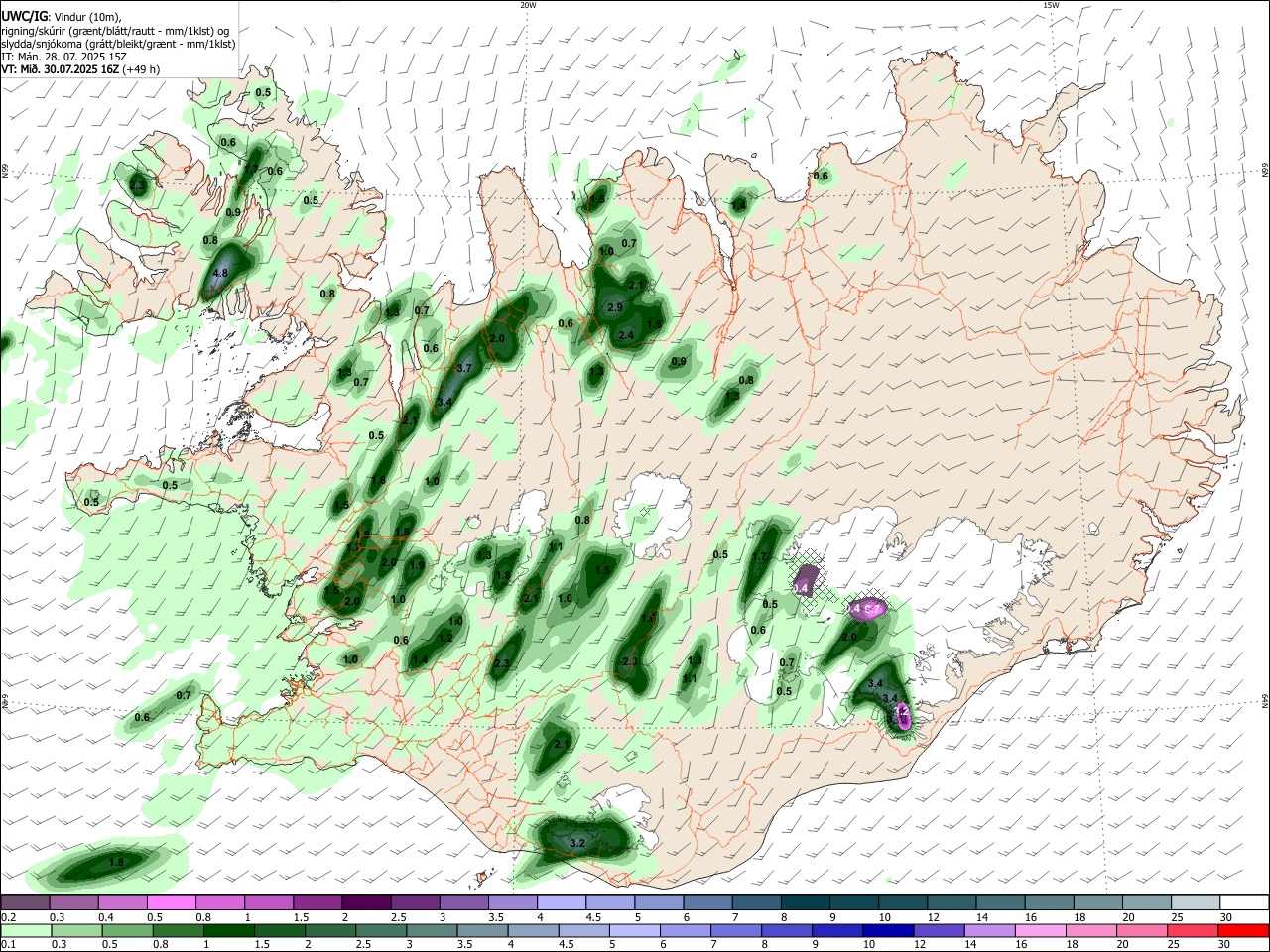
Task: Select the darkest green 1 swatch, lower legend
Action: pos(228,930)
